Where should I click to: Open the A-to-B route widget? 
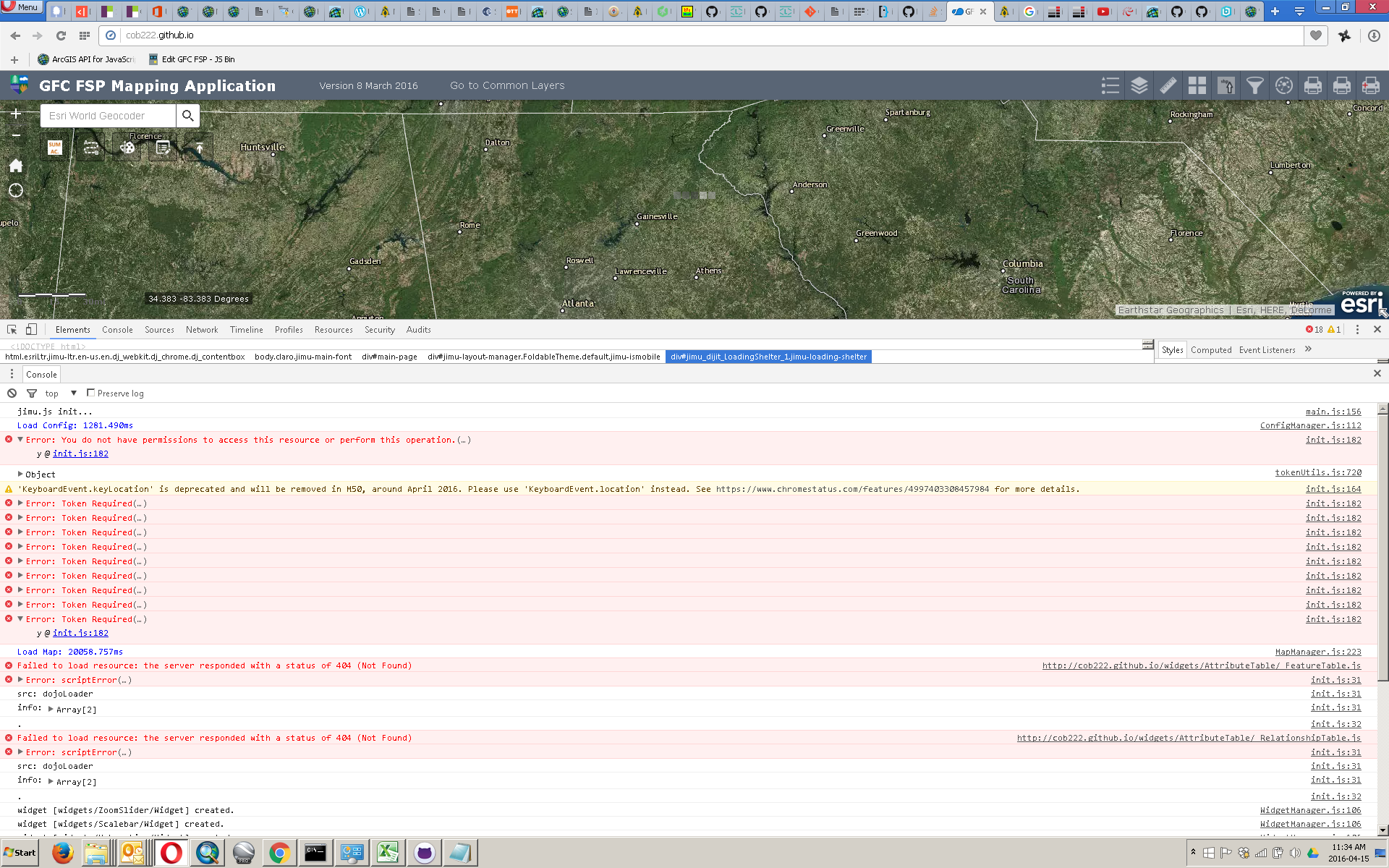point(91,148)
